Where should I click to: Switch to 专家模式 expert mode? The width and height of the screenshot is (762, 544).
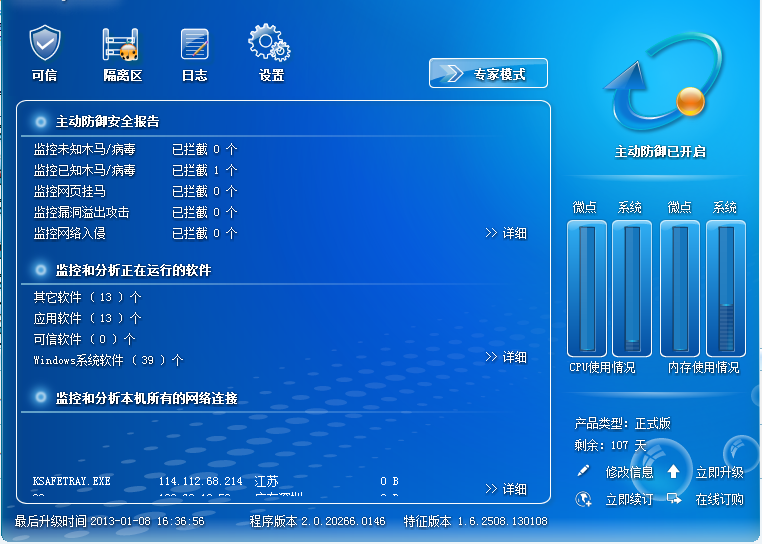(x=490, y=74)
